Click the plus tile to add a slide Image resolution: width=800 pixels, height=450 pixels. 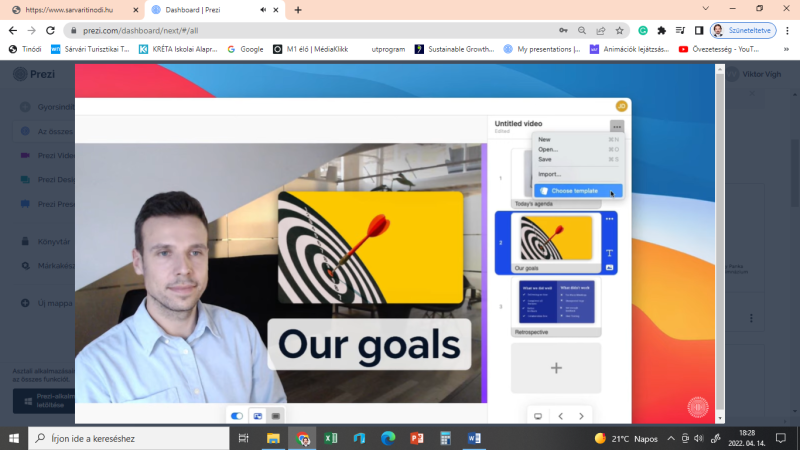pos(556,368)
